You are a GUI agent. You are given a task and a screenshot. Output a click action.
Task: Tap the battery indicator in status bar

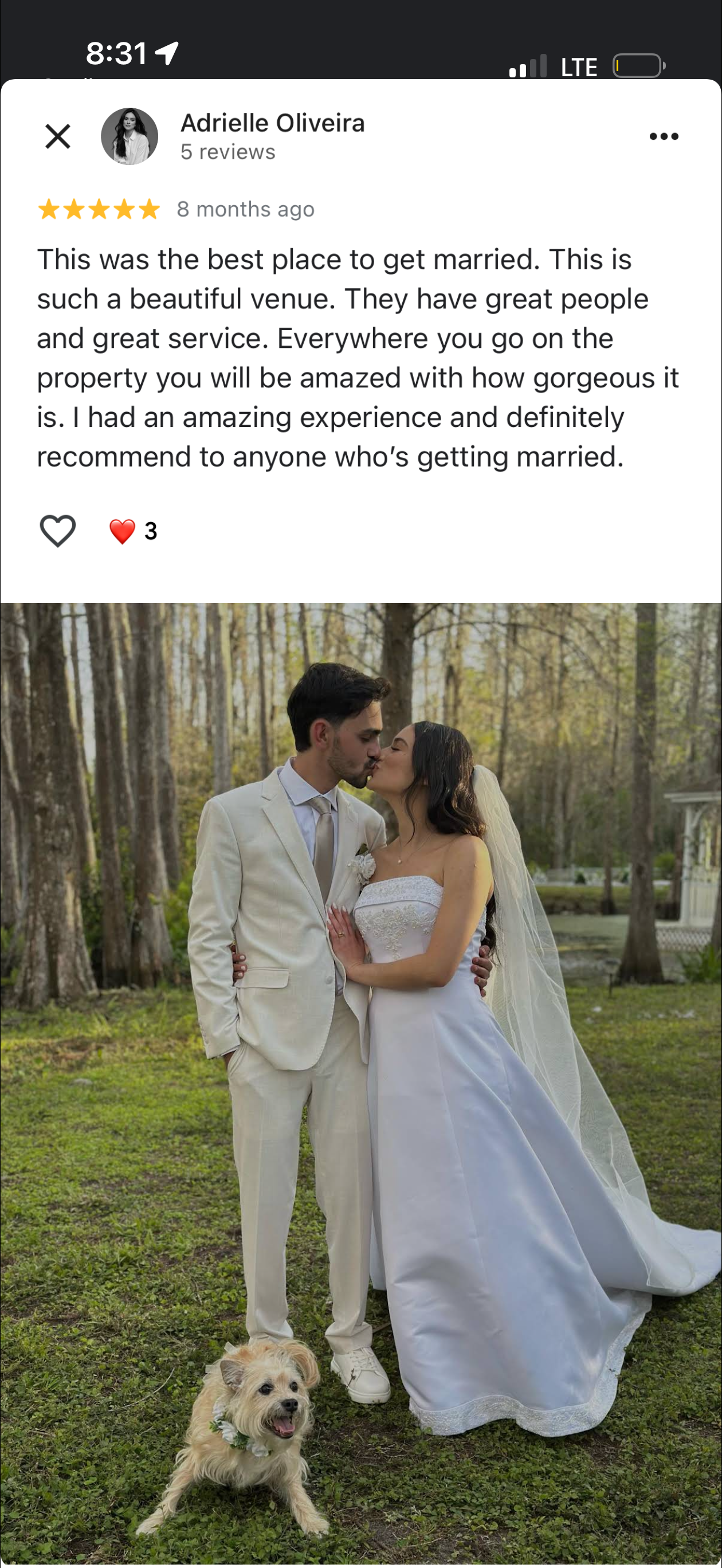coord(638,66)
